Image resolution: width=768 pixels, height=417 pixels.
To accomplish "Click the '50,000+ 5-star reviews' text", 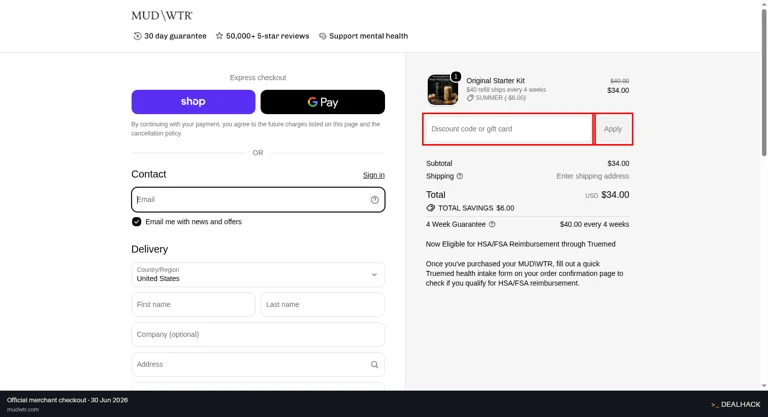I will point(267,36).
